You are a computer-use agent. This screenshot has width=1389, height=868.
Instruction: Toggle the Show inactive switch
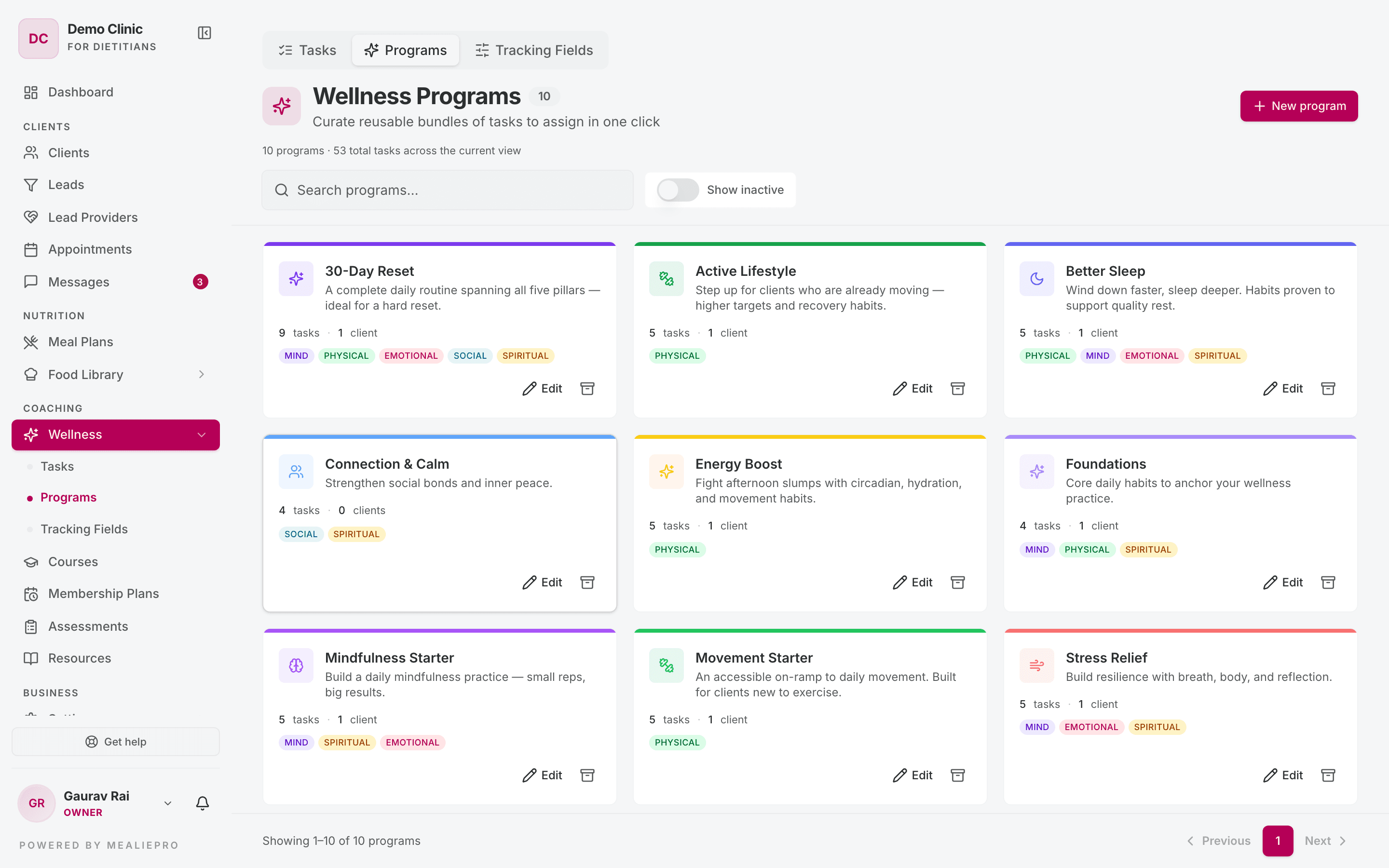(x=678, y=190)
